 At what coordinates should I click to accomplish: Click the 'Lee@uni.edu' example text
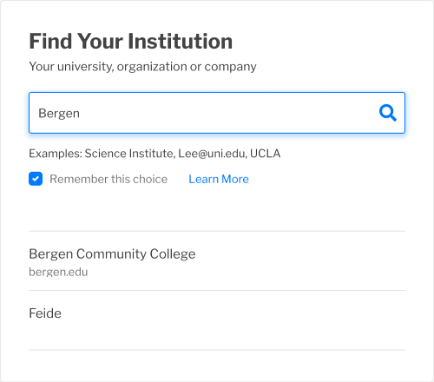[212, 153]
